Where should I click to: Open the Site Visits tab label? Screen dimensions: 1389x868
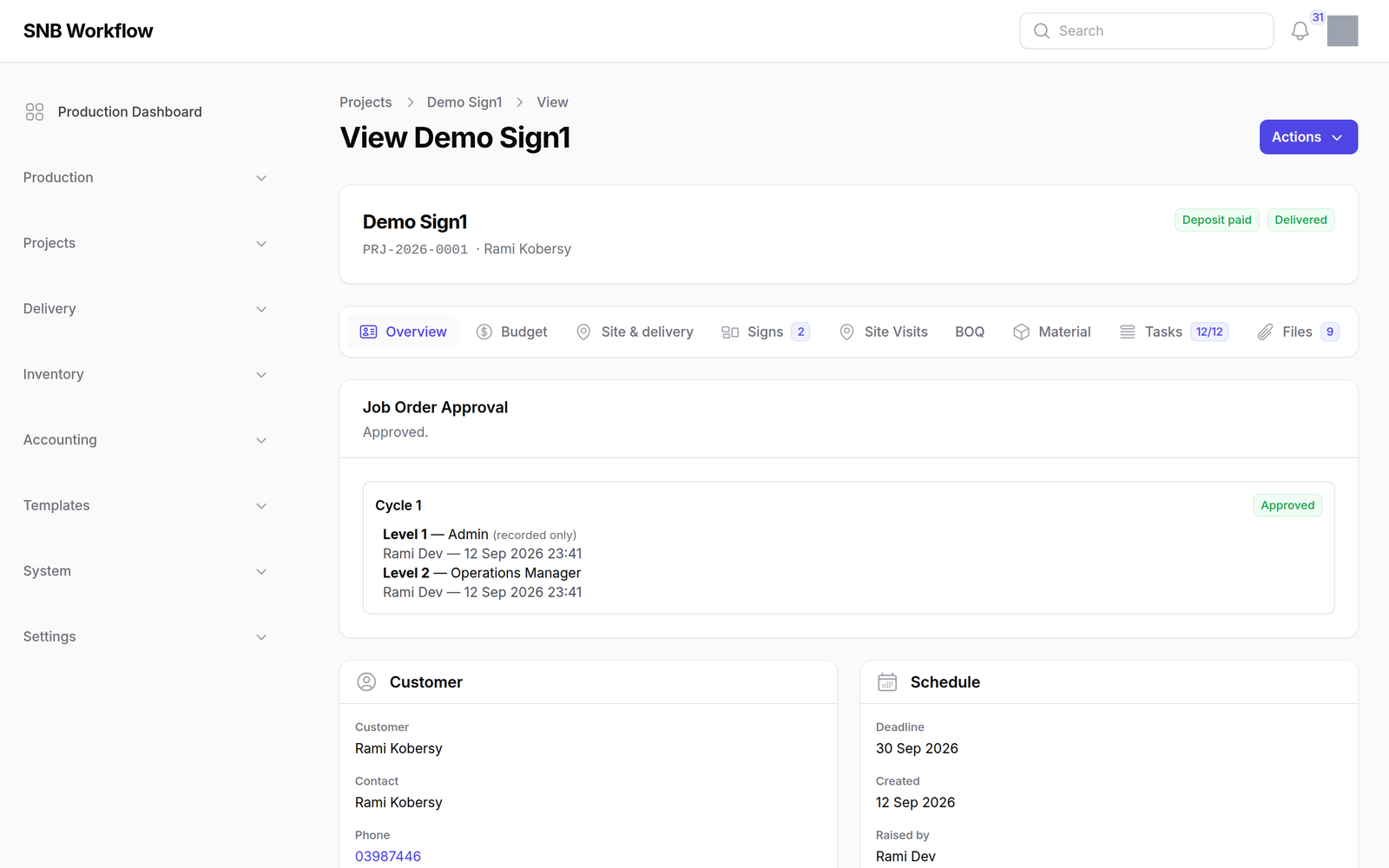pos(896,332)
